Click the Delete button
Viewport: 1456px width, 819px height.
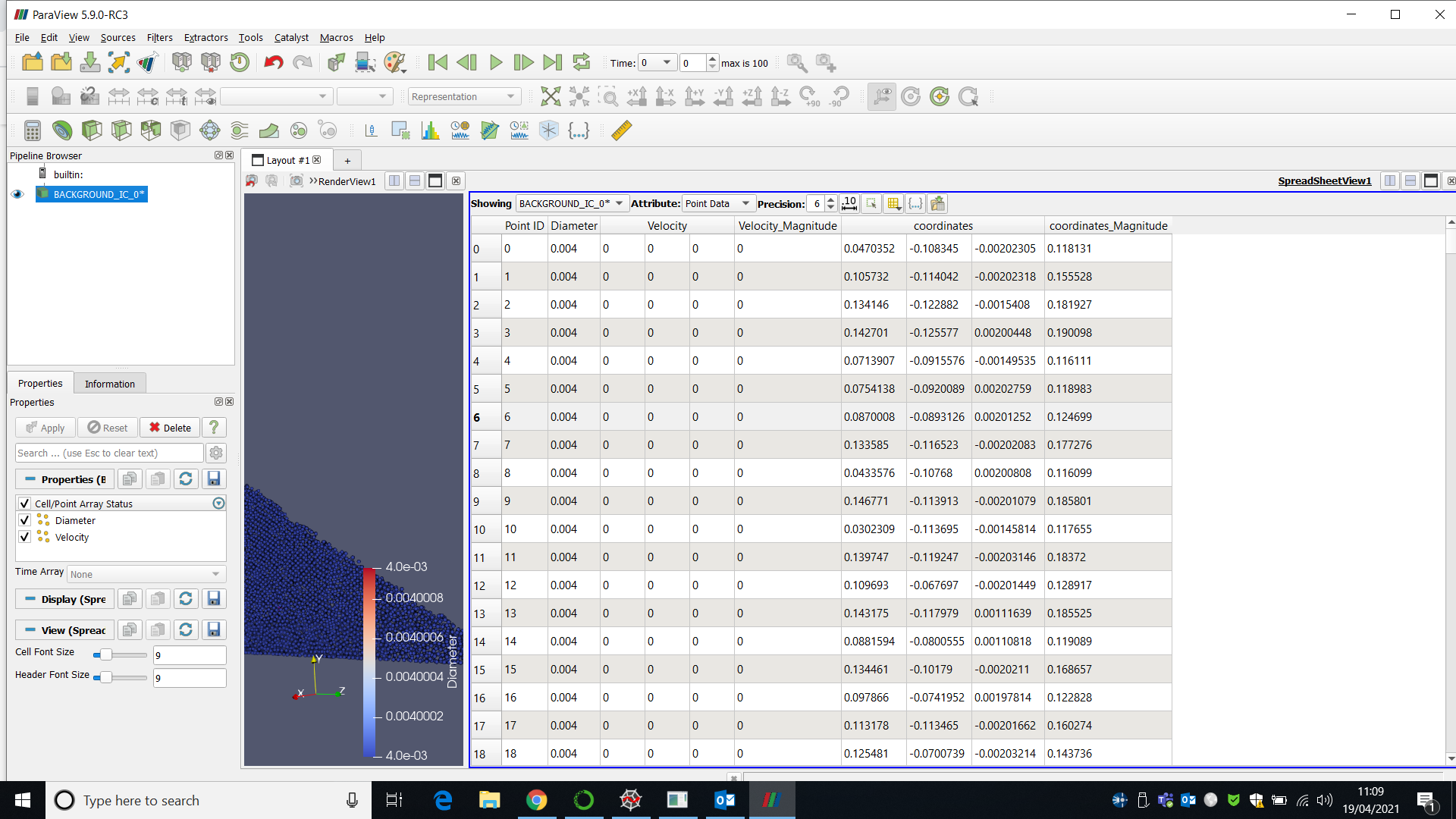coord(170,428)
